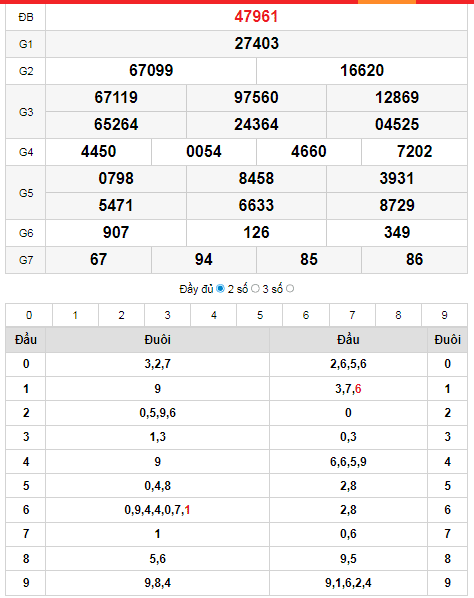474x598 pixels.
Task: Click digit 0 in the number filter row
Action: click(29, 315)
